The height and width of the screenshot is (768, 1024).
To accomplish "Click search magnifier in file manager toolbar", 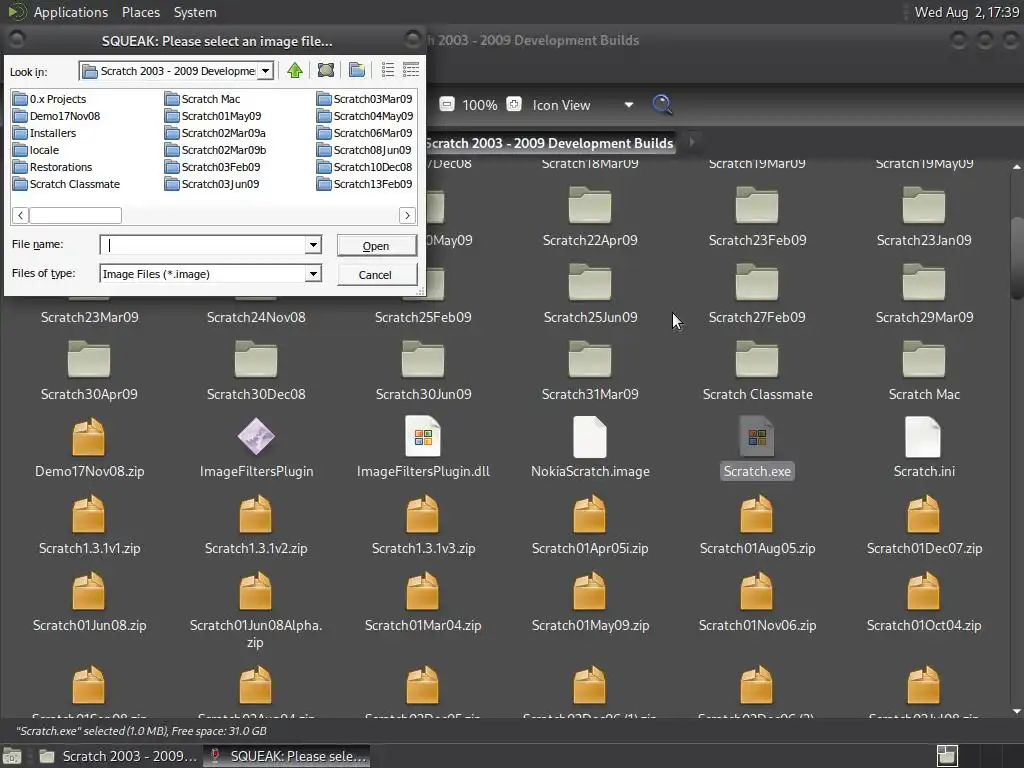I will [x=662, y=104].
